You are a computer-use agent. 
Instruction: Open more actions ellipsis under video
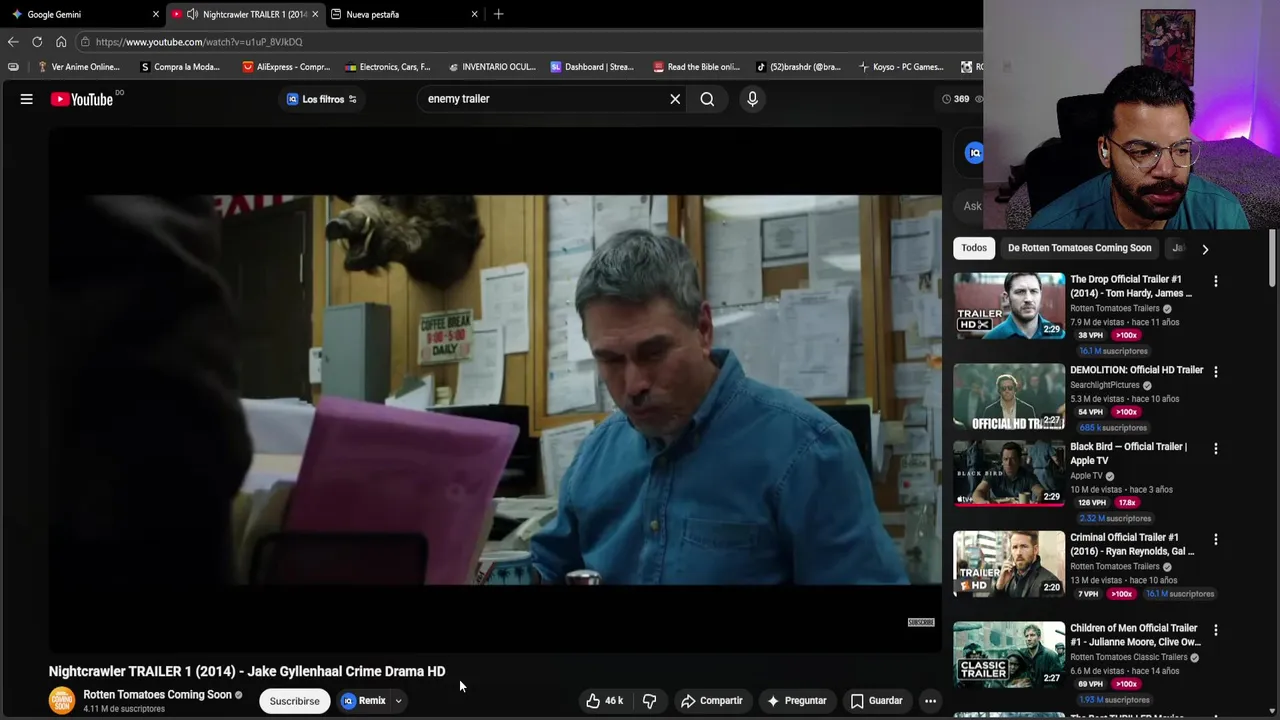930,701
